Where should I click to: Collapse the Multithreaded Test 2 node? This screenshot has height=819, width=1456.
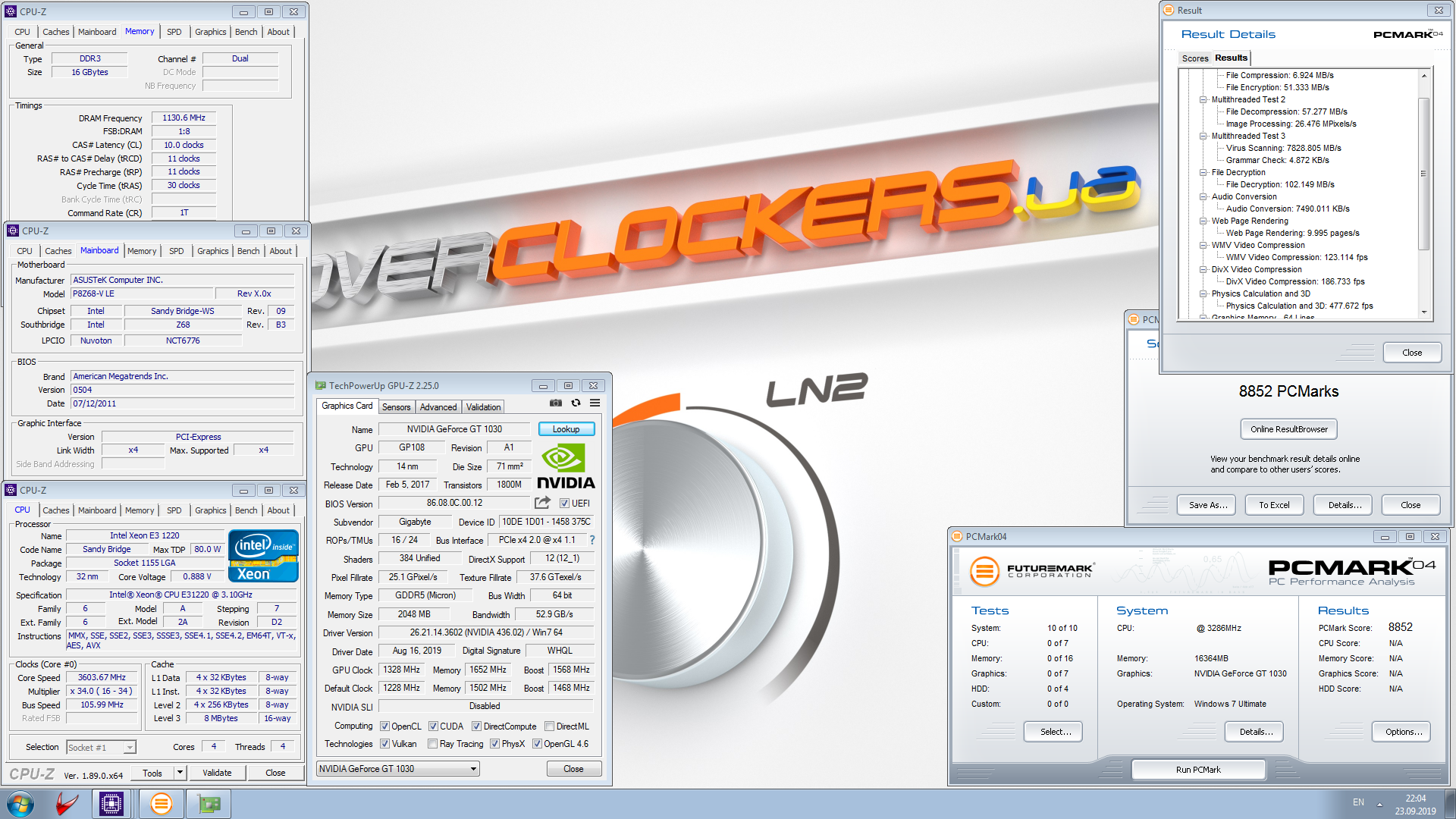(1203, 99)
